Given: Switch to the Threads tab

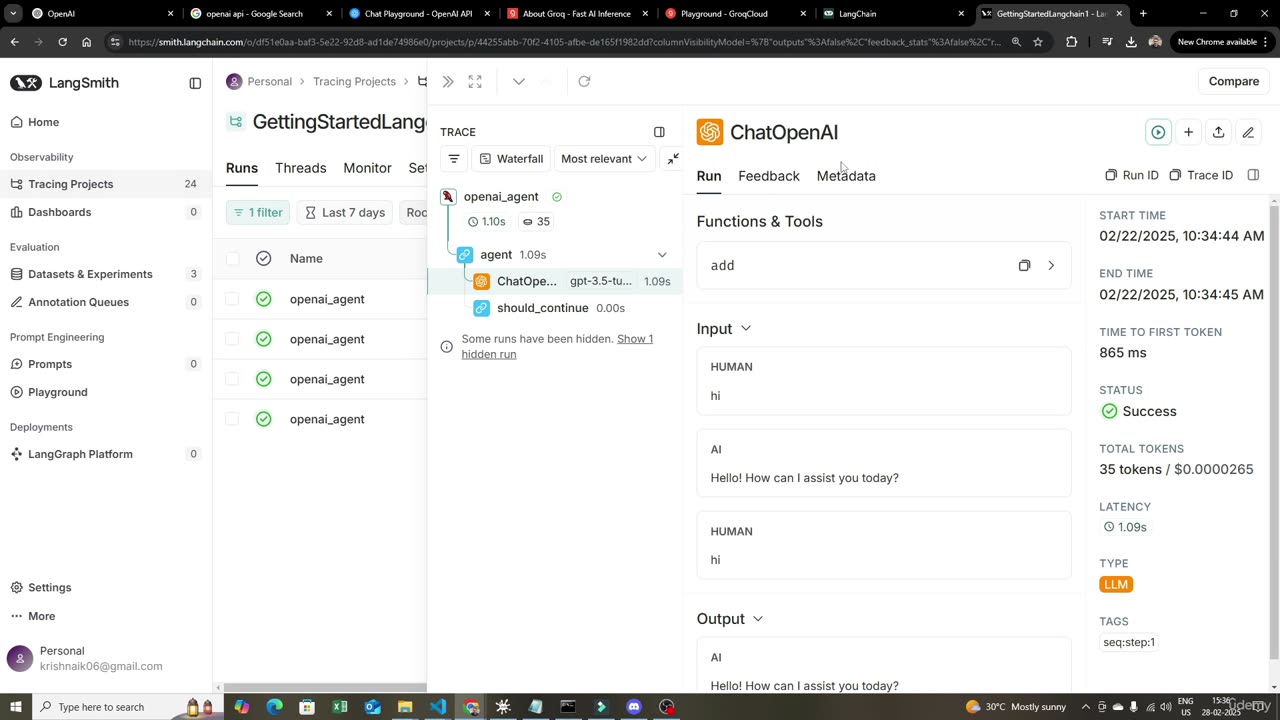Looking at the screenshot, I should click(x=301, y=168).
